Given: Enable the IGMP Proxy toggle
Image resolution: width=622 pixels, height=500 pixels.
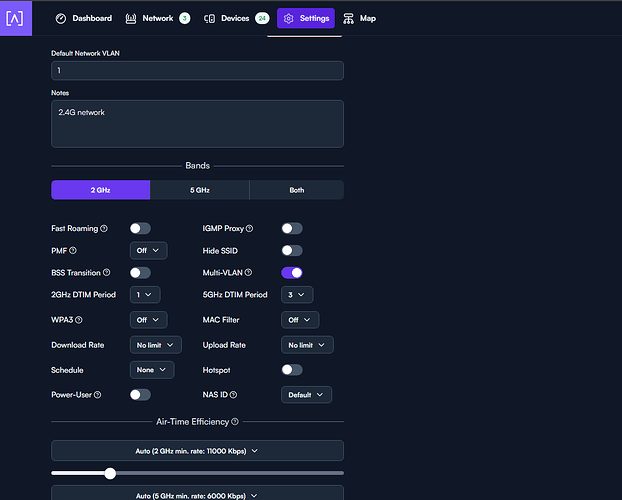Looking at the screenshot, I should pyautogui.click(x=292, y=228).
